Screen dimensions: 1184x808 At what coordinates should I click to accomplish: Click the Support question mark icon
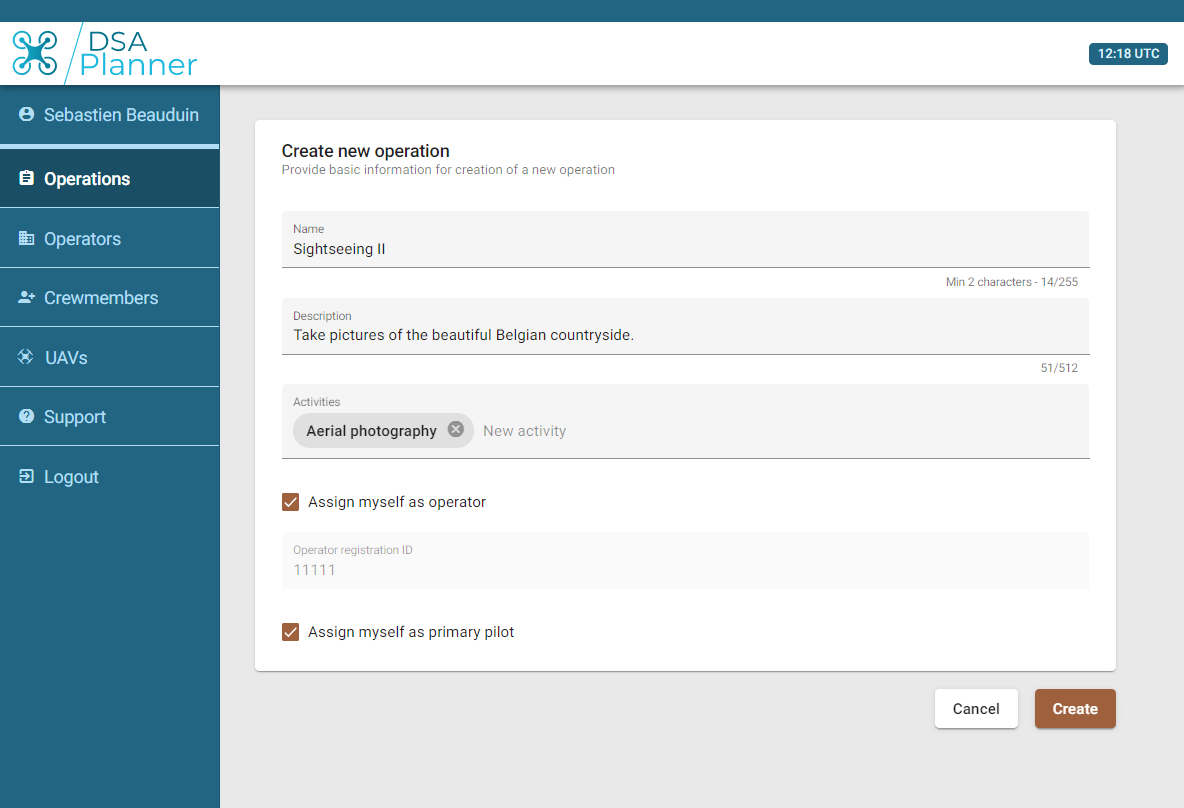point(26,416)
